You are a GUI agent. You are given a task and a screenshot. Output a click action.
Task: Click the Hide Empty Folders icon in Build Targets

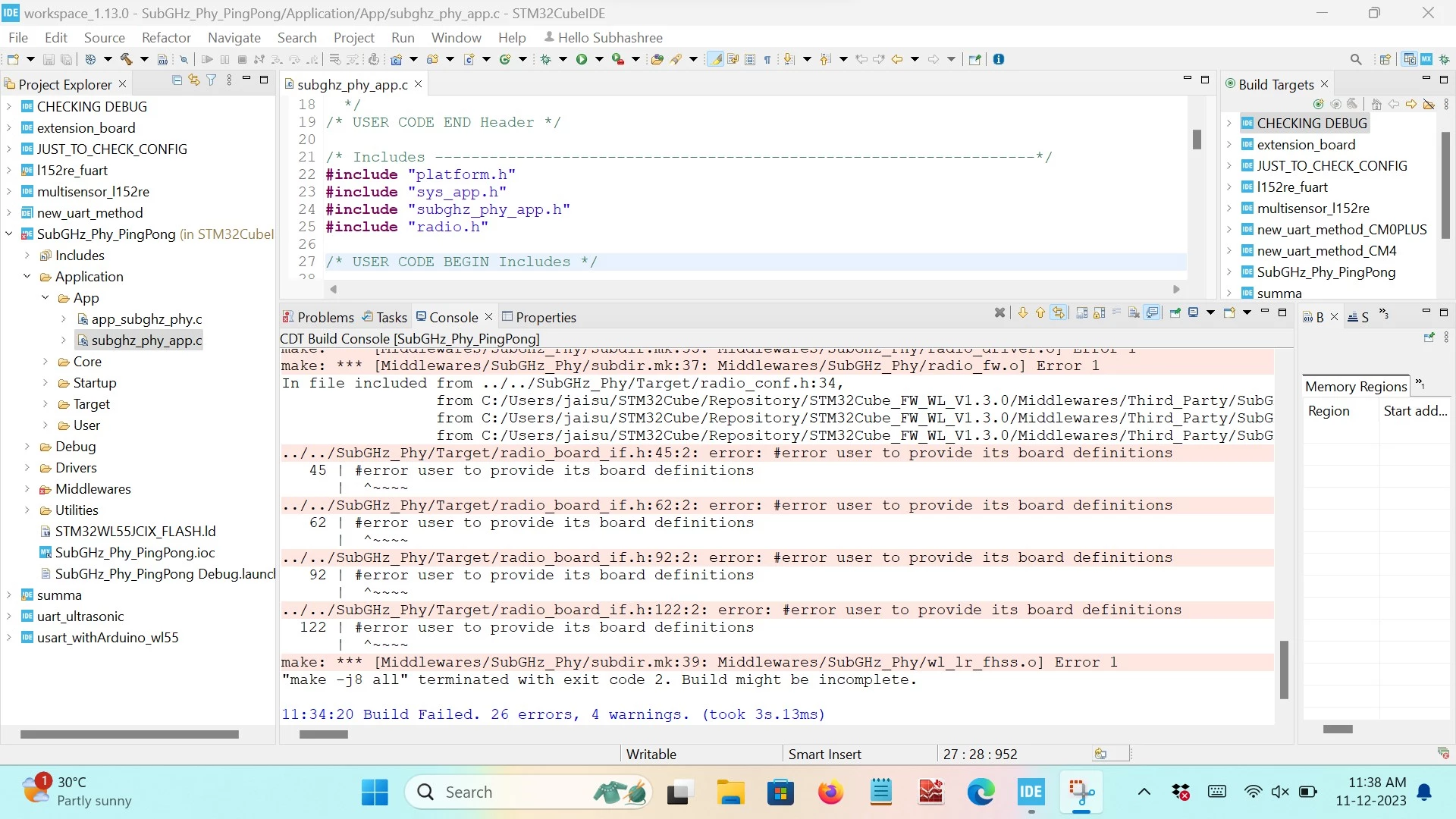[1429, 105]
